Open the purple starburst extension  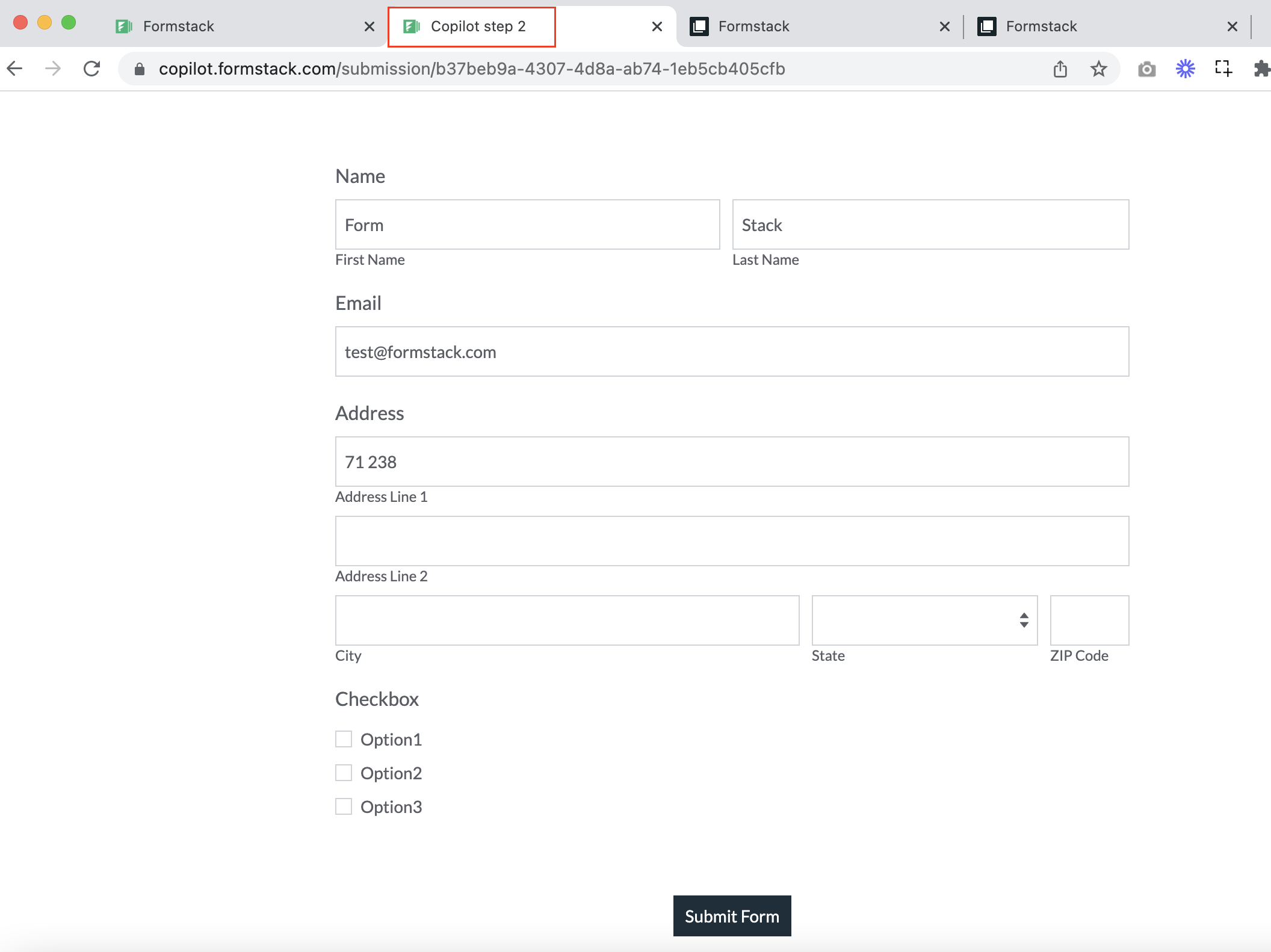(1185, 69)
